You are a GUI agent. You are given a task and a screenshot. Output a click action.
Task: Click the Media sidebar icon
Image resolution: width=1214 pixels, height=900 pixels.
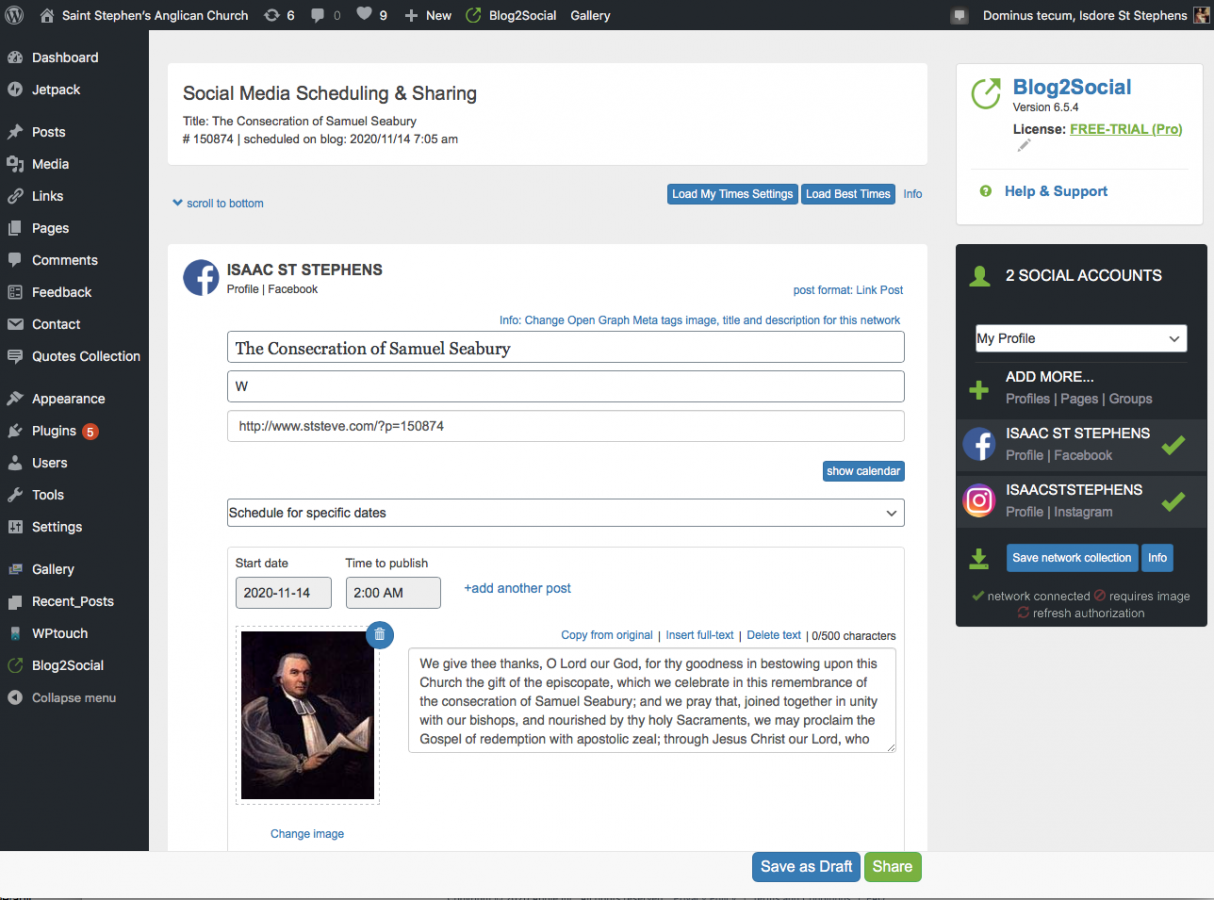tap(15, 163)
